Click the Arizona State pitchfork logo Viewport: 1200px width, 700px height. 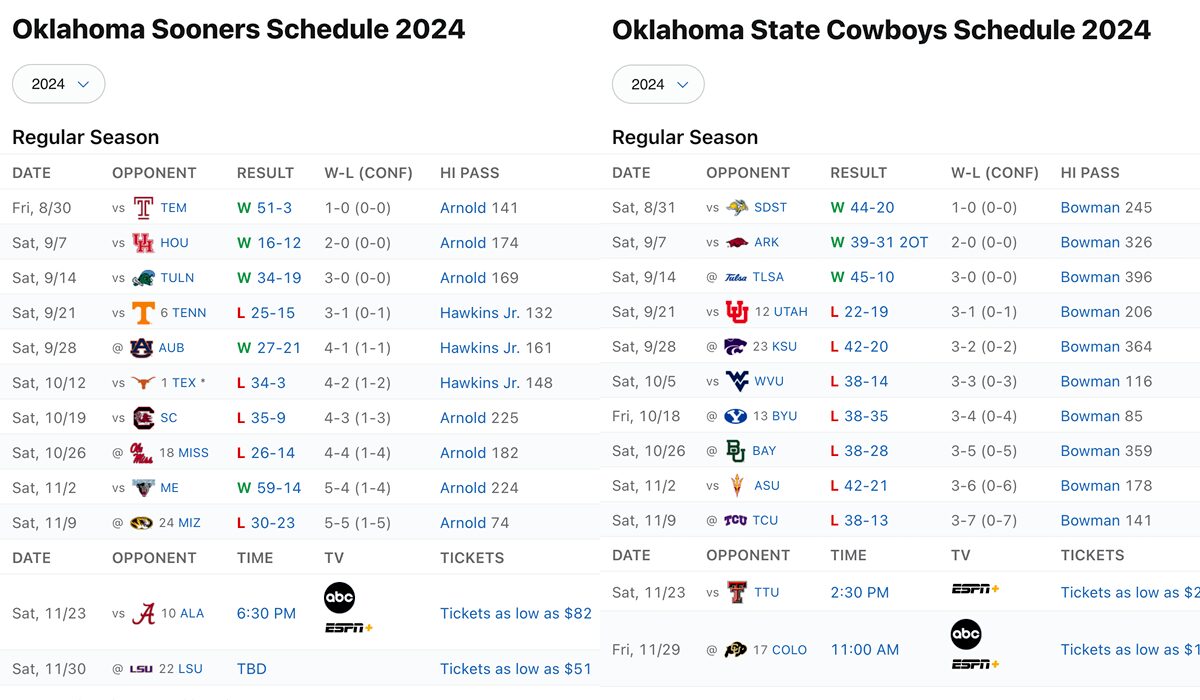coord(737,486)
